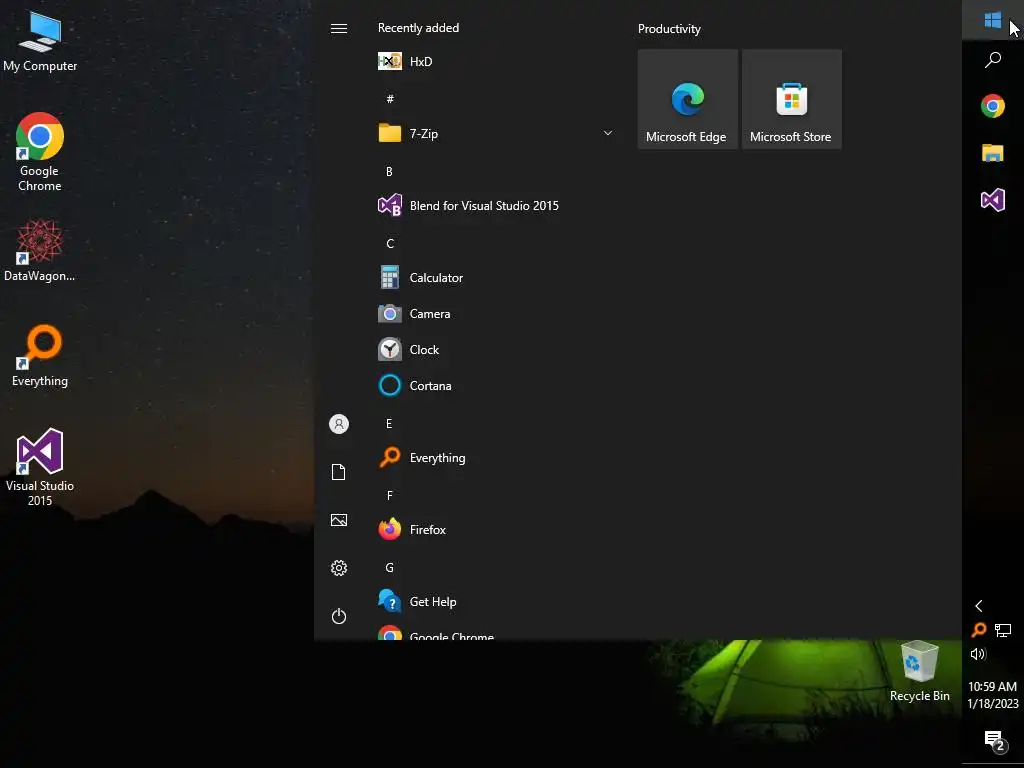Select the Recycle Bin desktop icon
Viewport: 1024px width, 768px height.
(x=920, y=671)
